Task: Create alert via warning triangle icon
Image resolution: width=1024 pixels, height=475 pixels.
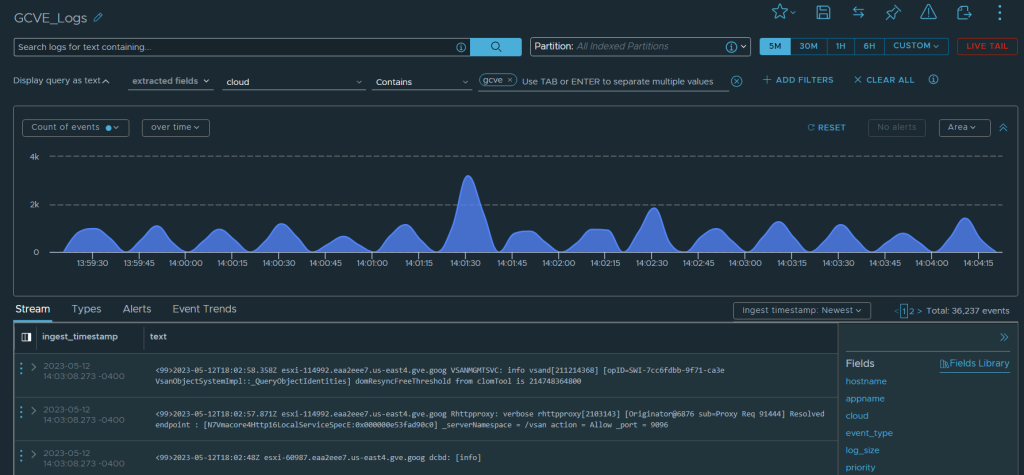Action: pos(928,12)
